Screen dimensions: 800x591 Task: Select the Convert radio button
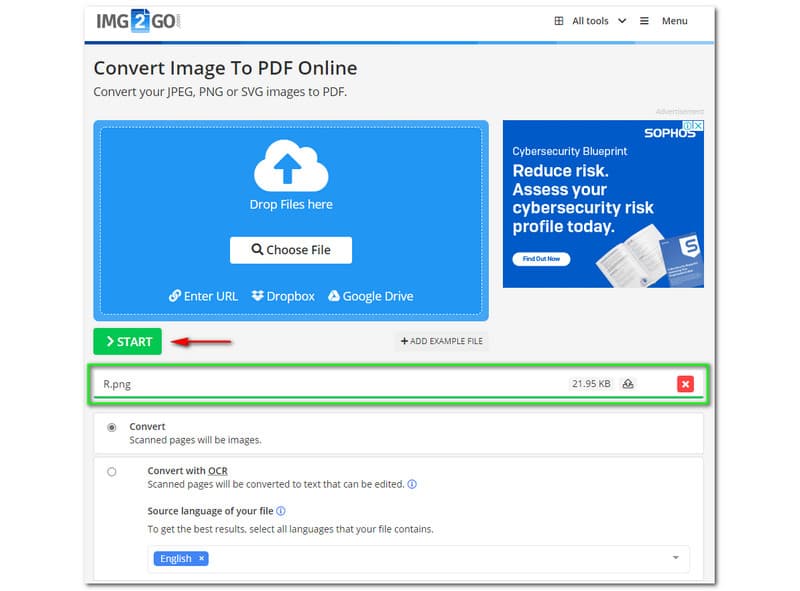pyautogui.click(x=112, y=427)
